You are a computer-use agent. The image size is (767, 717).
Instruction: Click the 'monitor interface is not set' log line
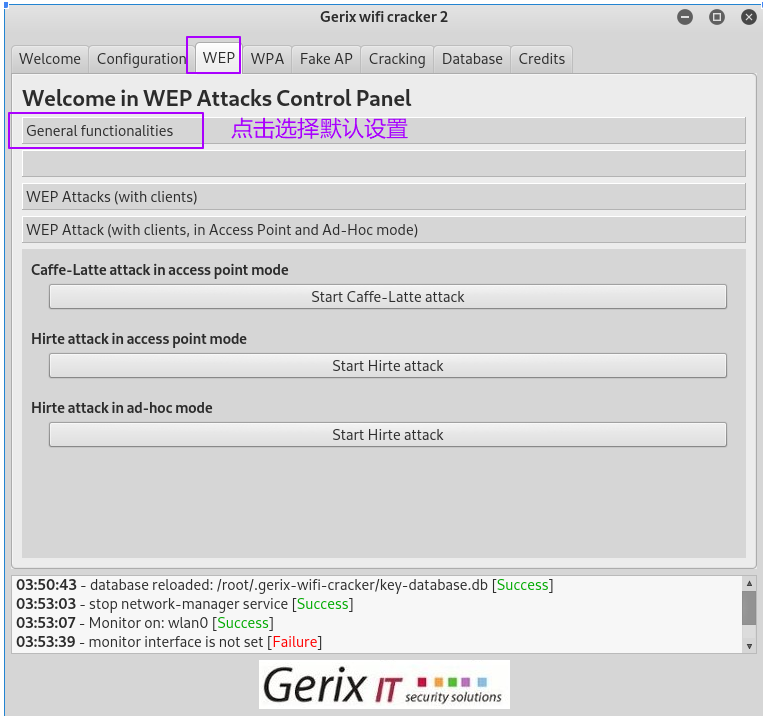pos(169,642)
